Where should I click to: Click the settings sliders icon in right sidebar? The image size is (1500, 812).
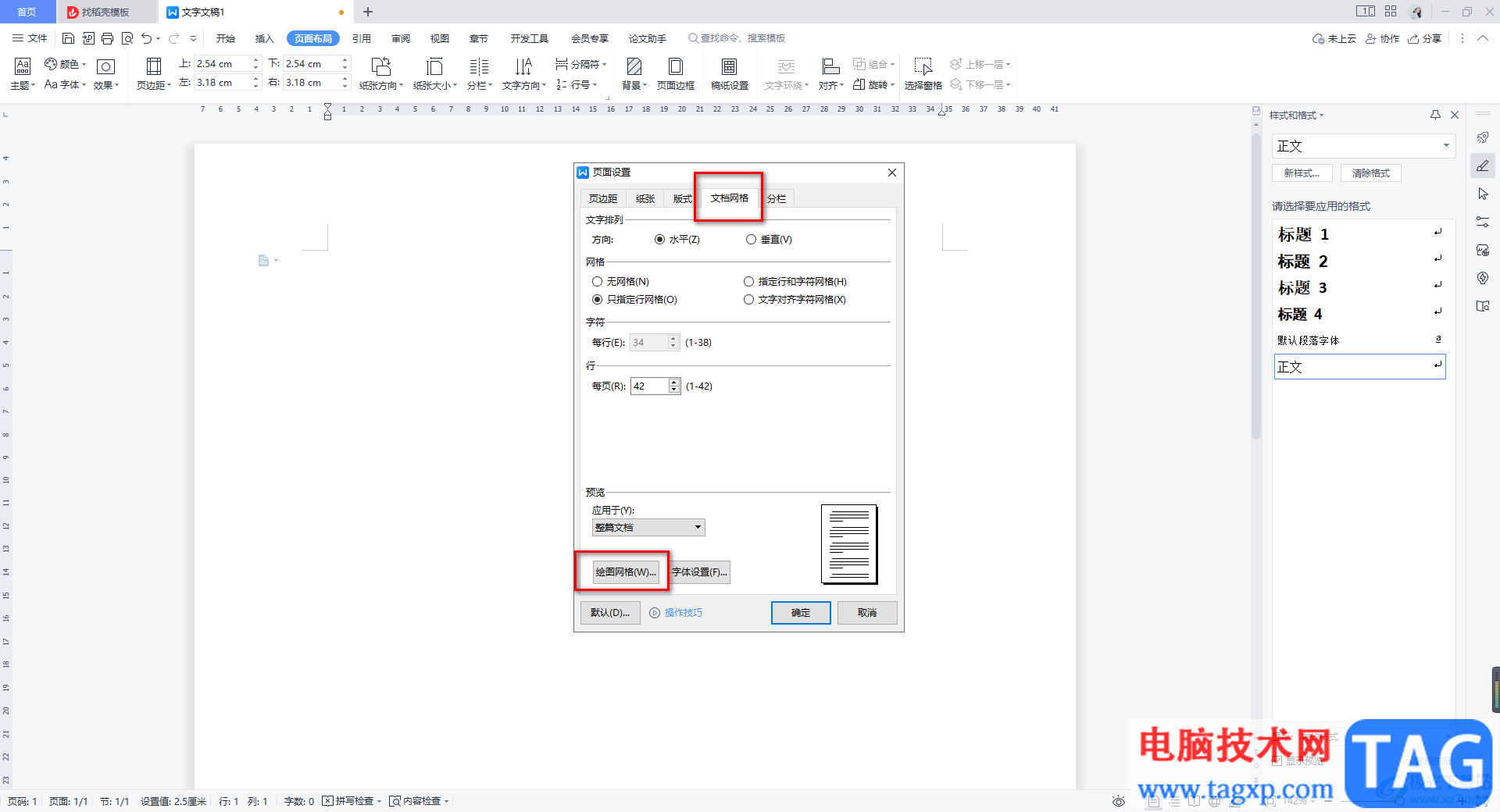(x=1483, y=222)
